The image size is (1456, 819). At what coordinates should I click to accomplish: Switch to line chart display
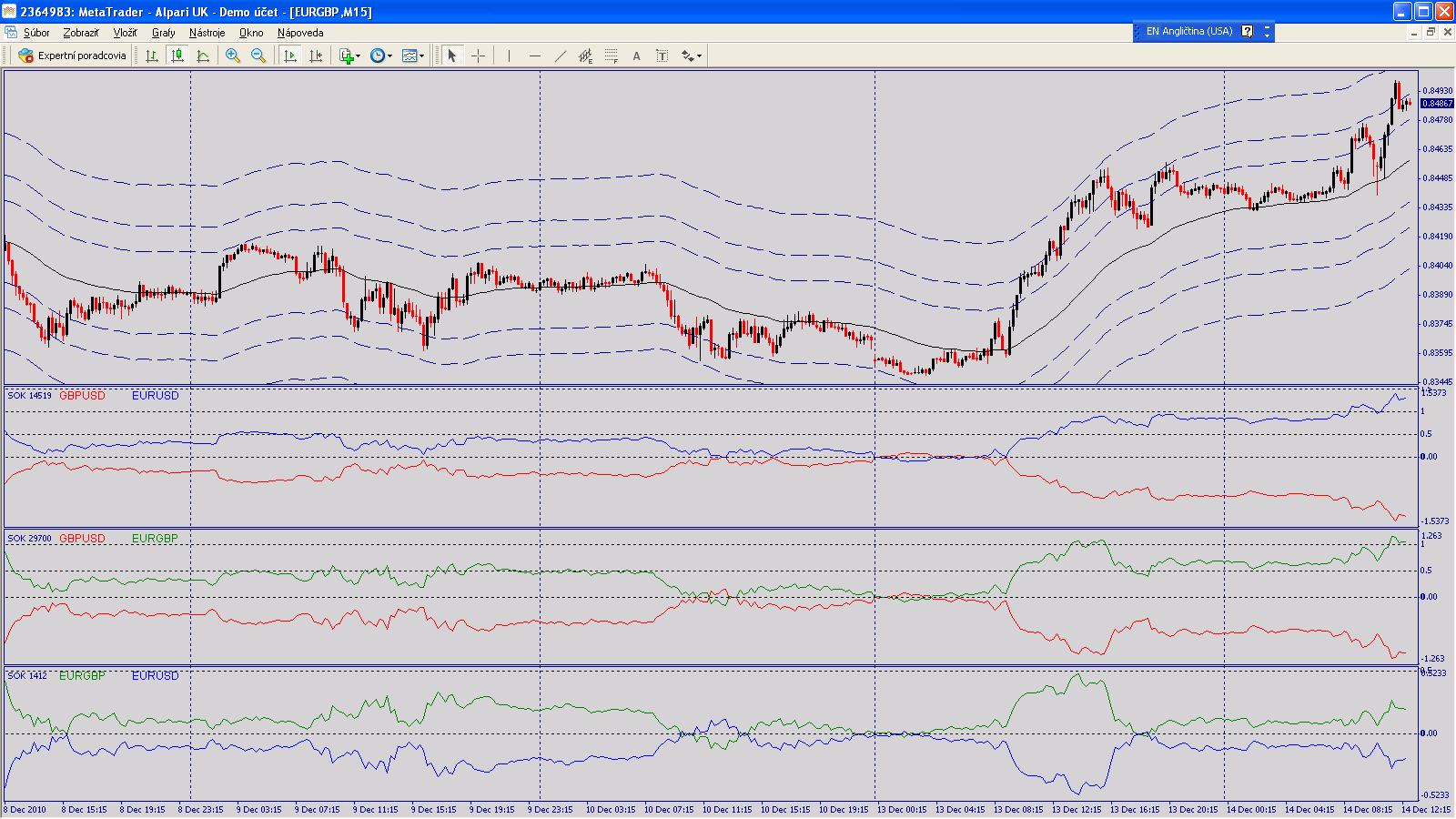coord(203,56)
